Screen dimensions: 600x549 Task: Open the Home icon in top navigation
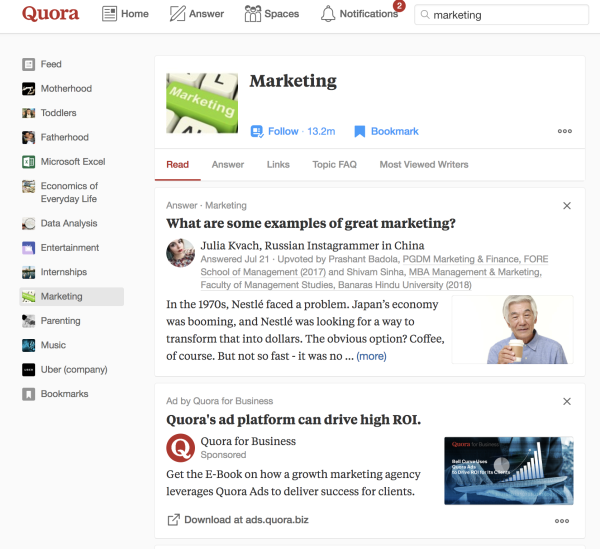[x=109, y=14]
